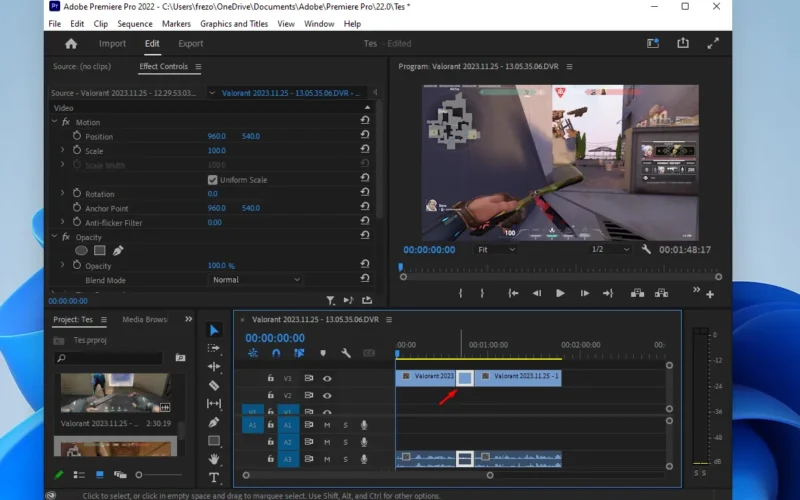Open the workspaces icon
Image resolution: width=800 pixels, height=500 pixels.
[x=653, y=43]
